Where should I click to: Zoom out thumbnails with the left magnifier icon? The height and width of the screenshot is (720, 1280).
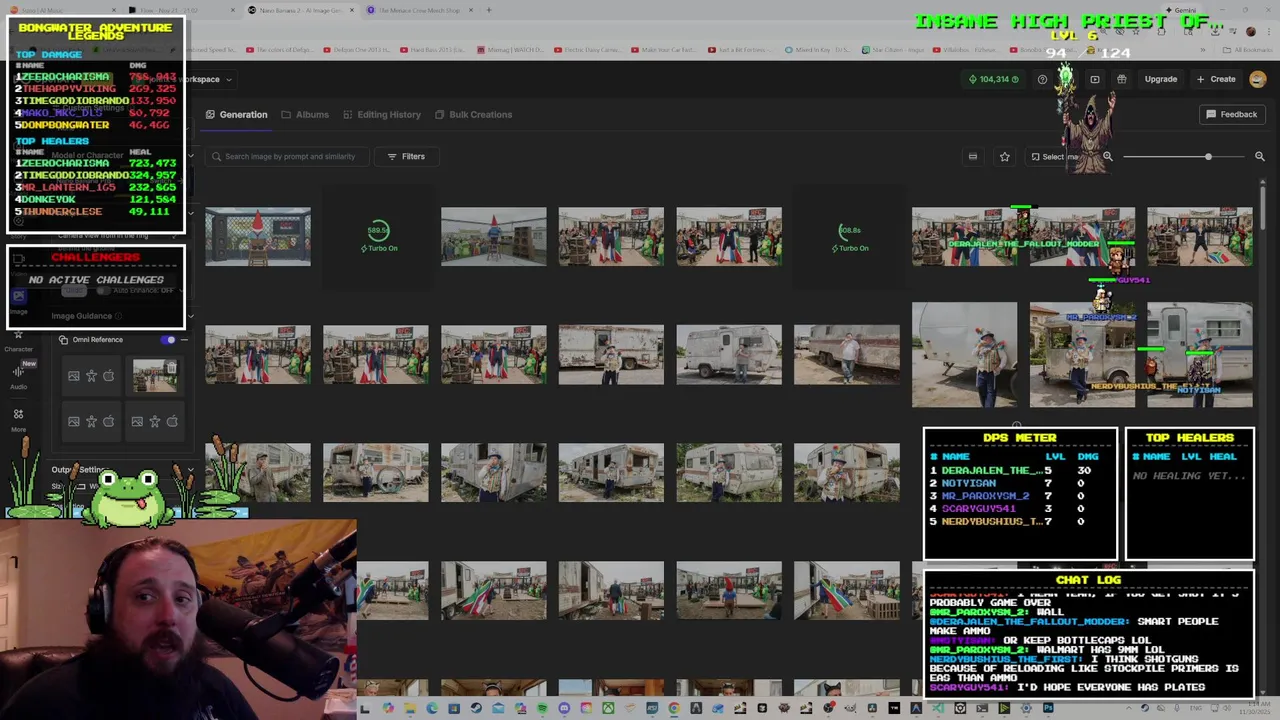[x=1107, y=156]
